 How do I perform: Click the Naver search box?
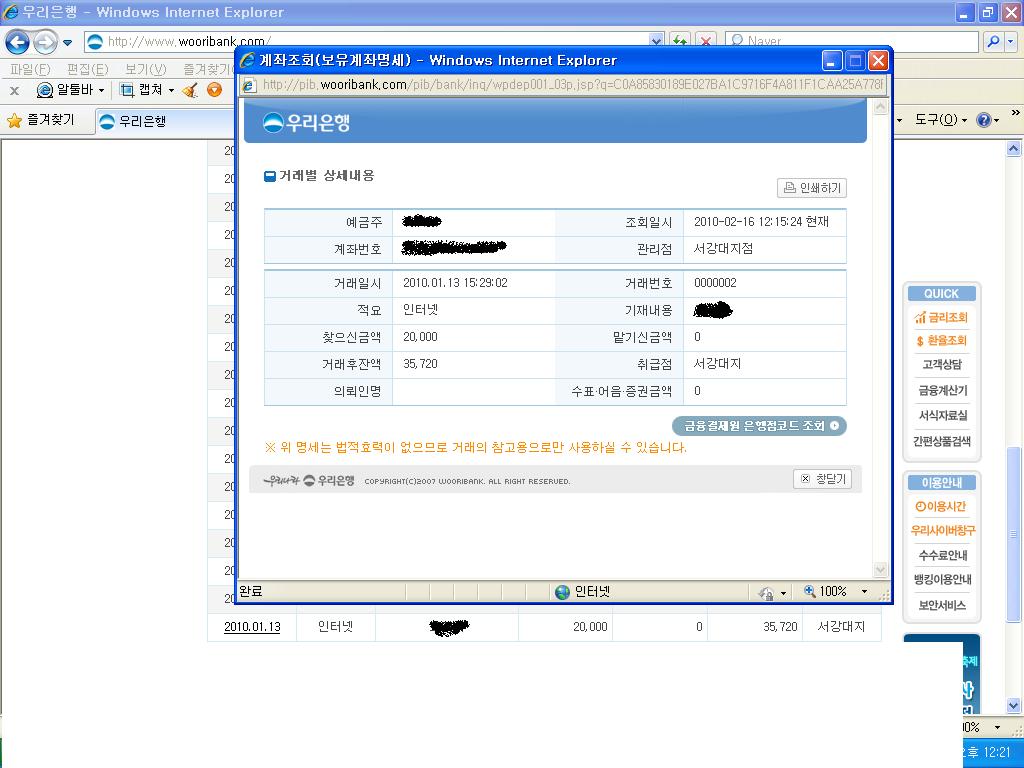tap(851, 42)
